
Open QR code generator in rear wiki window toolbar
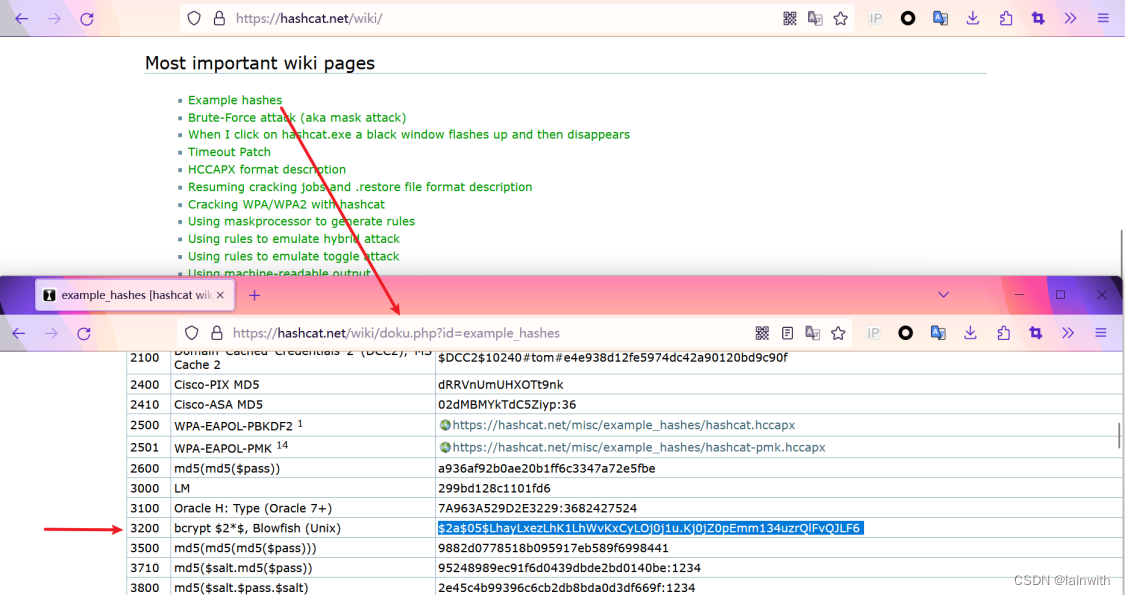coord(789,19)
